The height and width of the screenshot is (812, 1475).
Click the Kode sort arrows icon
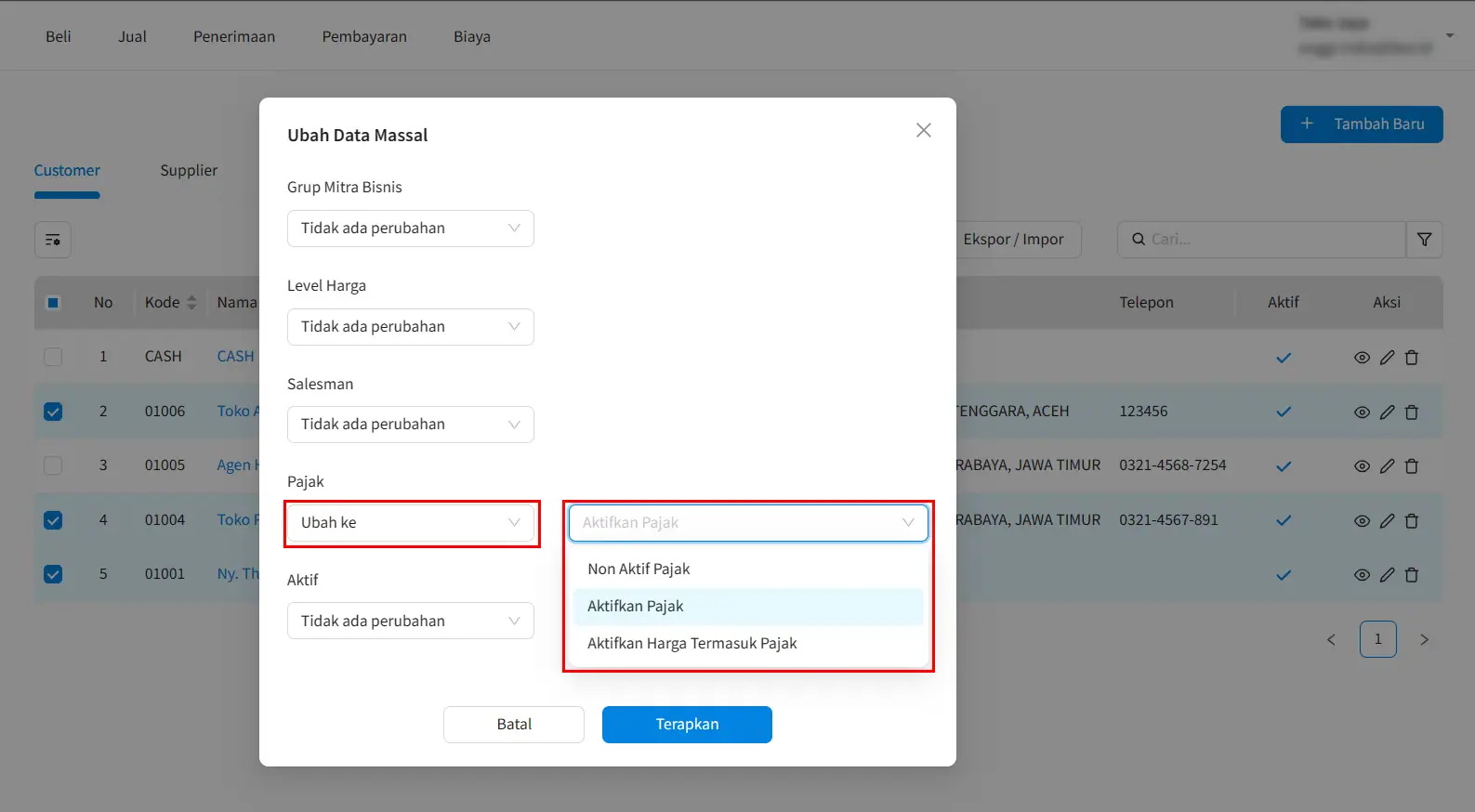[191, 303]
